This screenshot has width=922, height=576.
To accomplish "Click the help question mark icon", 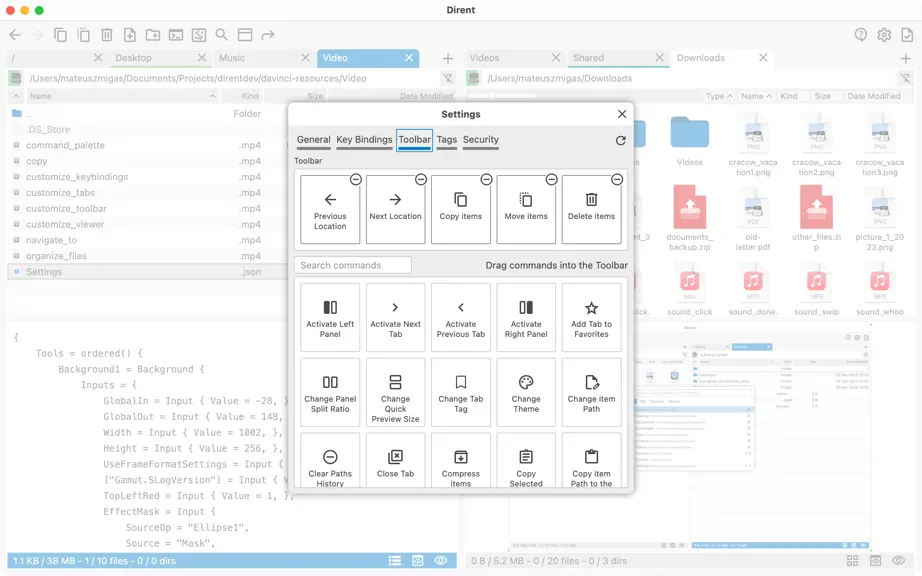I will point(861,35).
